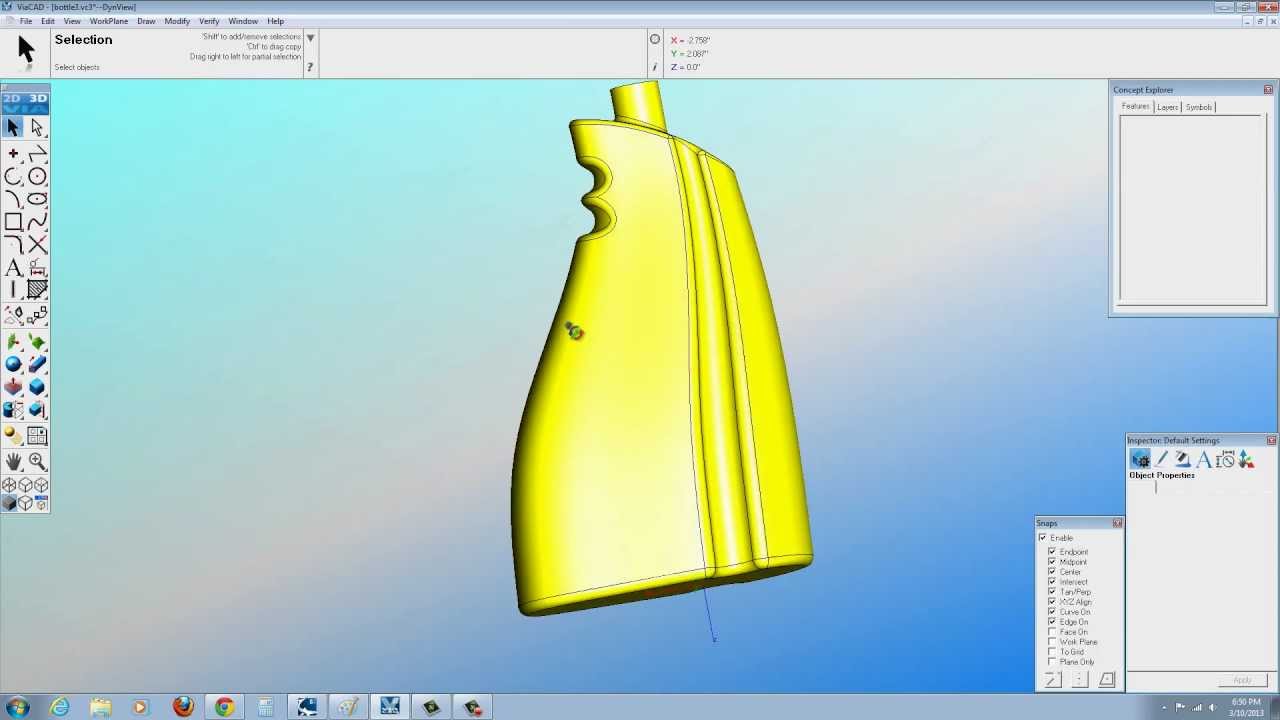1280x720 pixels.
Task: Open the Edit menu
Action: click(x=48, y=21)
